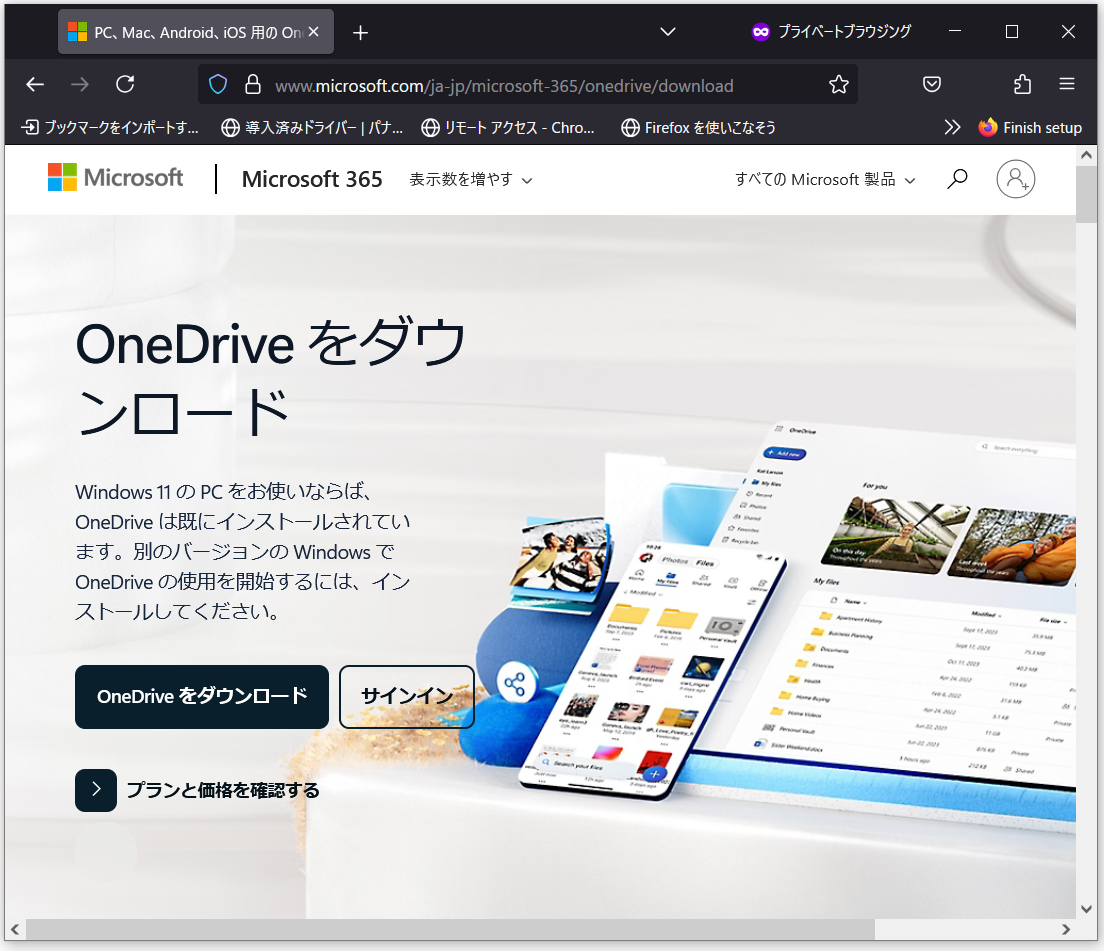Click OneDrive をダウンロード button
This screenshot has height=951, width=1104.
[202, 697]
